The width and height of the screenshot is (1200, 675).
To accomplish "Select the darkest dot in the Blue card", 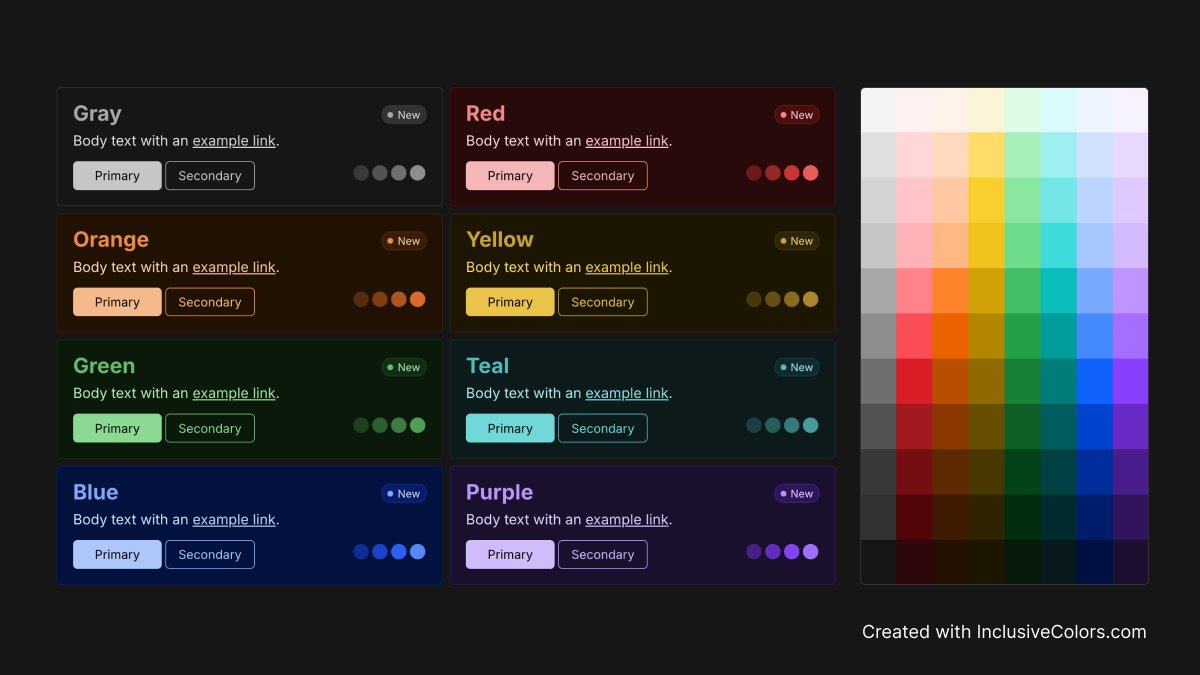I will point(361,551).
